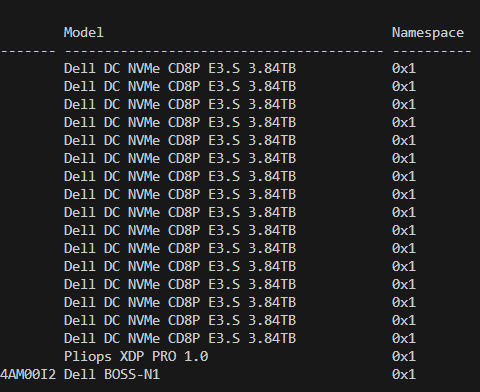Click the dashed separator above serial column
This screenshot has height=392, width=480.
(x=28, y=51)
